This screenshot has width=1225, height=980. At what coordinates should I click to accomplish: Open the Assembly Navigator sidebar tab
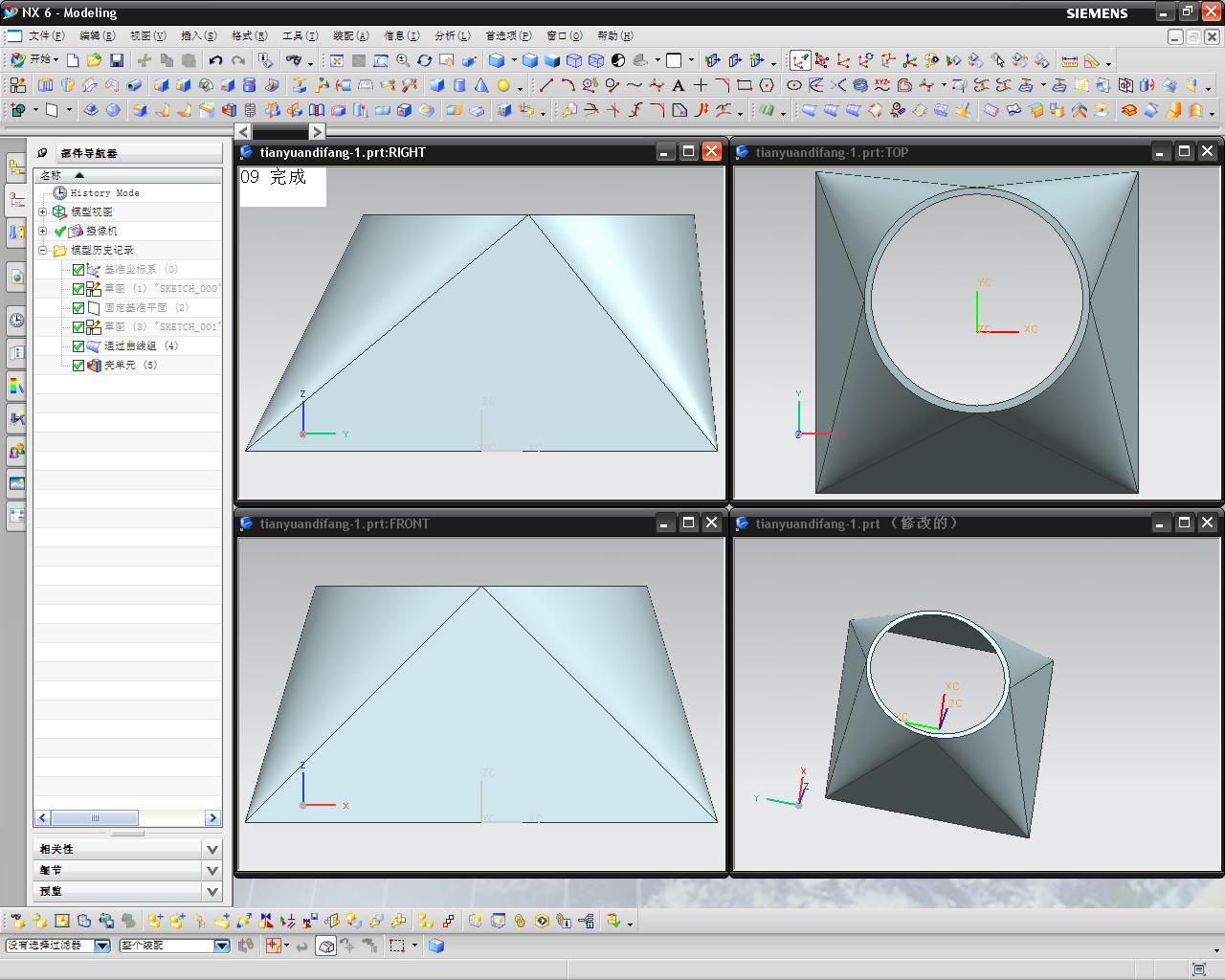pyautogui.click(x=16, y=168)
